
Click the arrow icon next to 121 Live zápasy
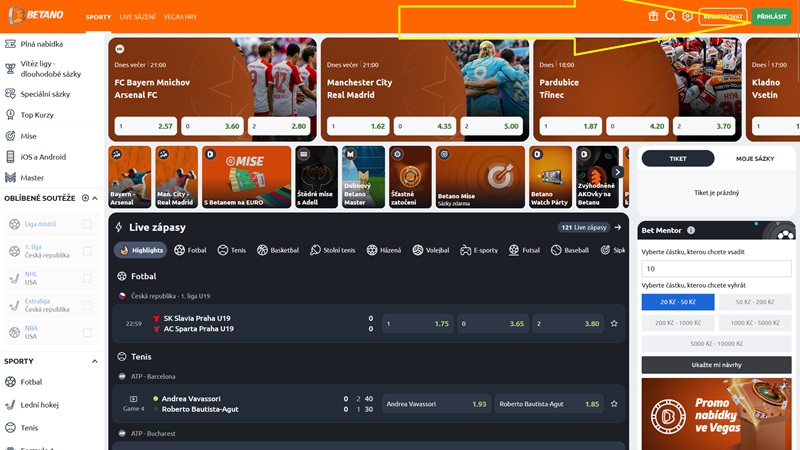tap(618, 227)
